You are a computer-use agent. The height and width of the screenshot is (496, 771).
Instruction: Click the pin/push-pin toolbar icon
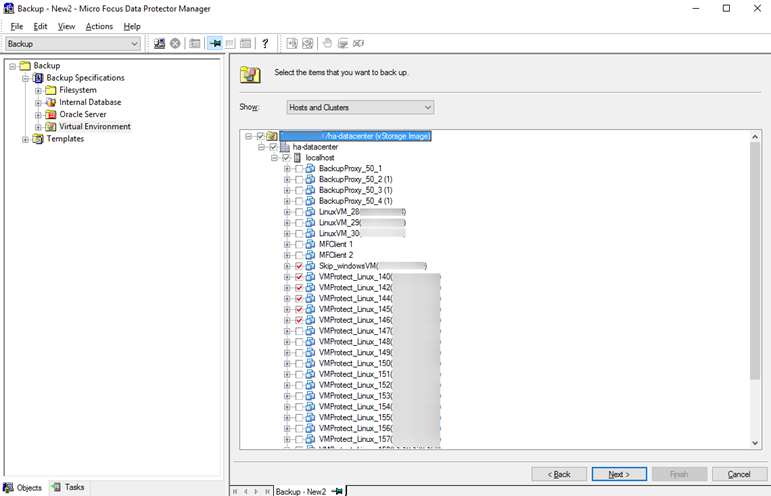pyautogui.click(x=215, y=44)
